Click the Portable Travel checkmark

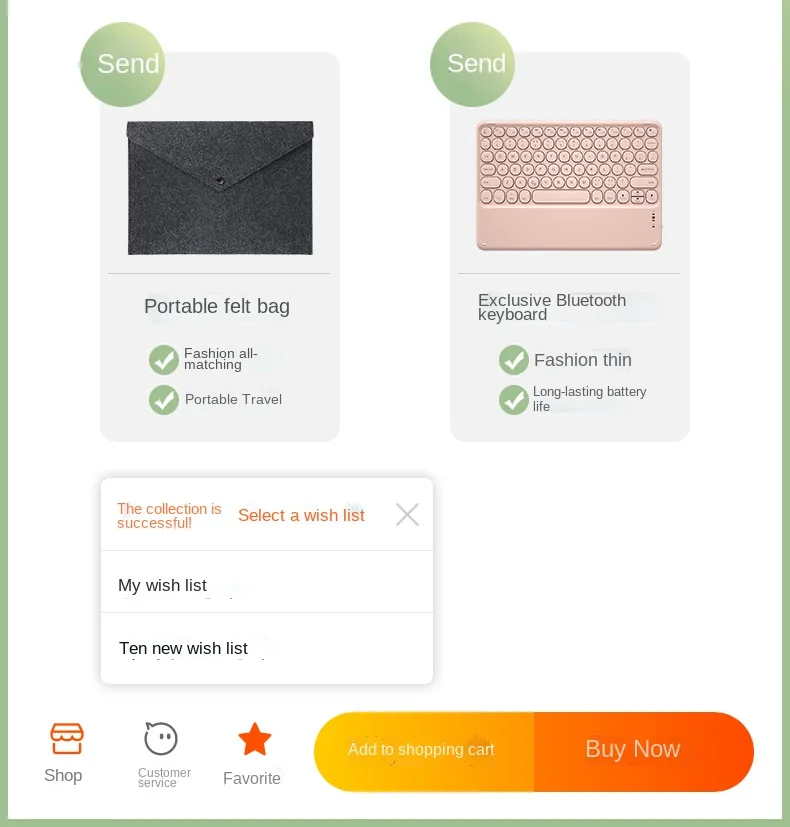pos(164,400)
